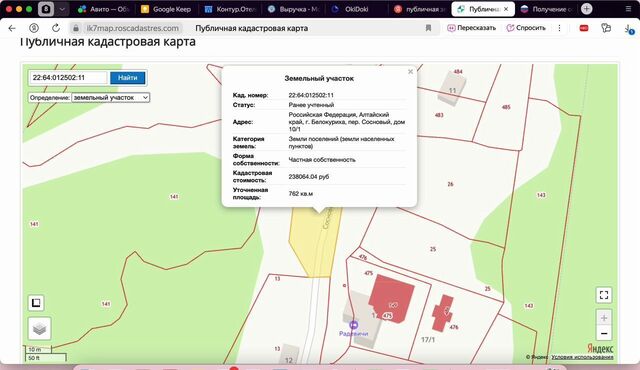Image resolution: width=640 pixels, height=370 pixels.
Task: Open a new browser tab
Action: [587, 9]
